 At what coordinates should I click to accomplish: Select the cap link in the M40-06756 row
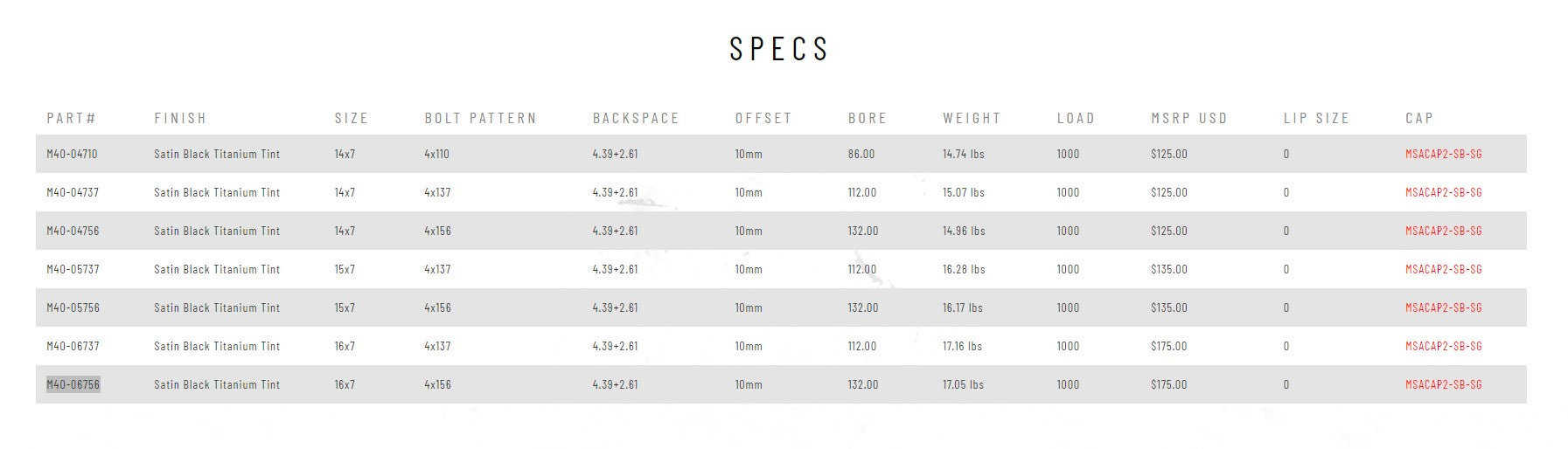tap(1443, 384)
